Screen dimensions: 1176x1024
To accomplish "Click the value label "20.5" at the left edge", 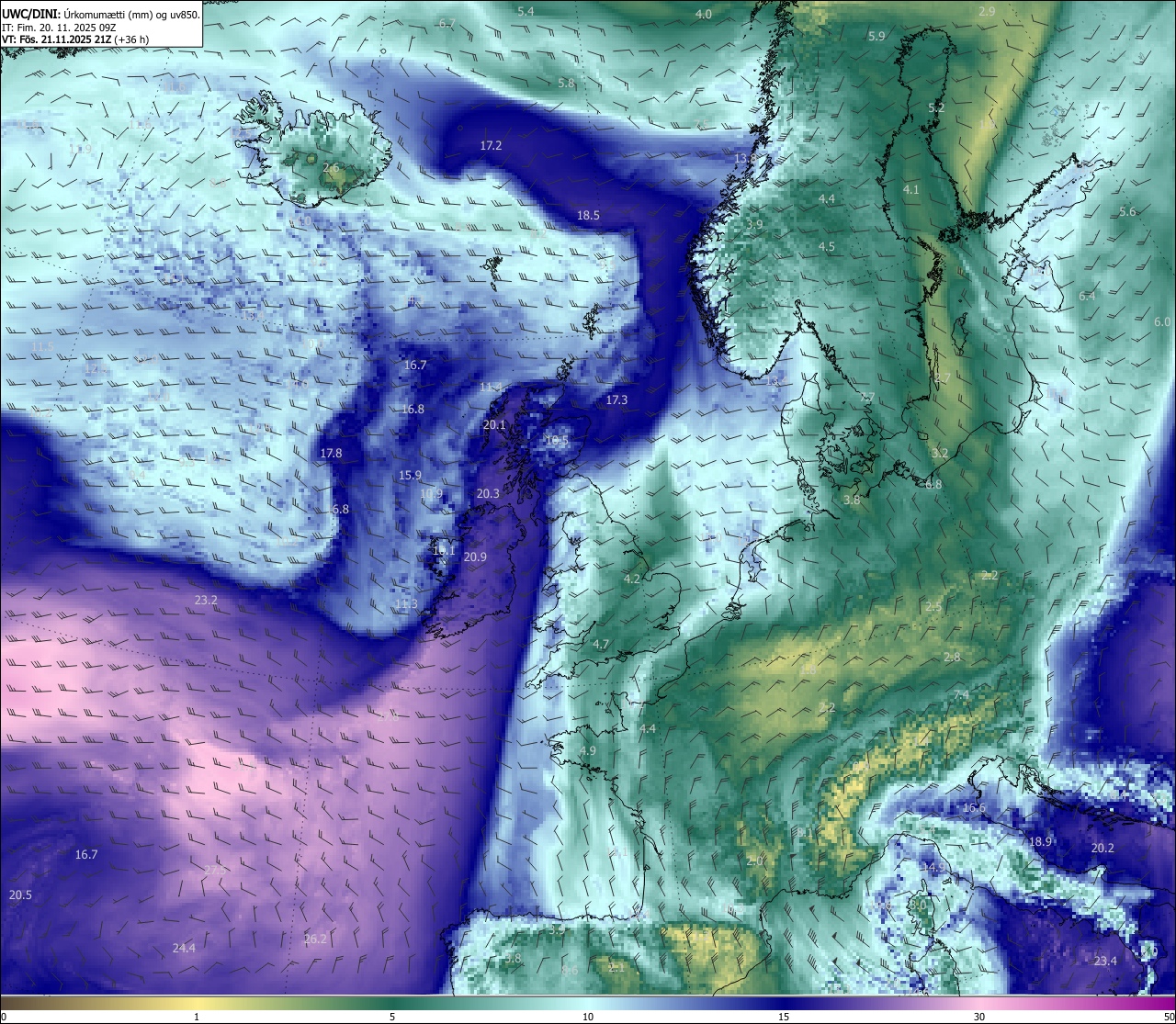I will tap(20, 895).
